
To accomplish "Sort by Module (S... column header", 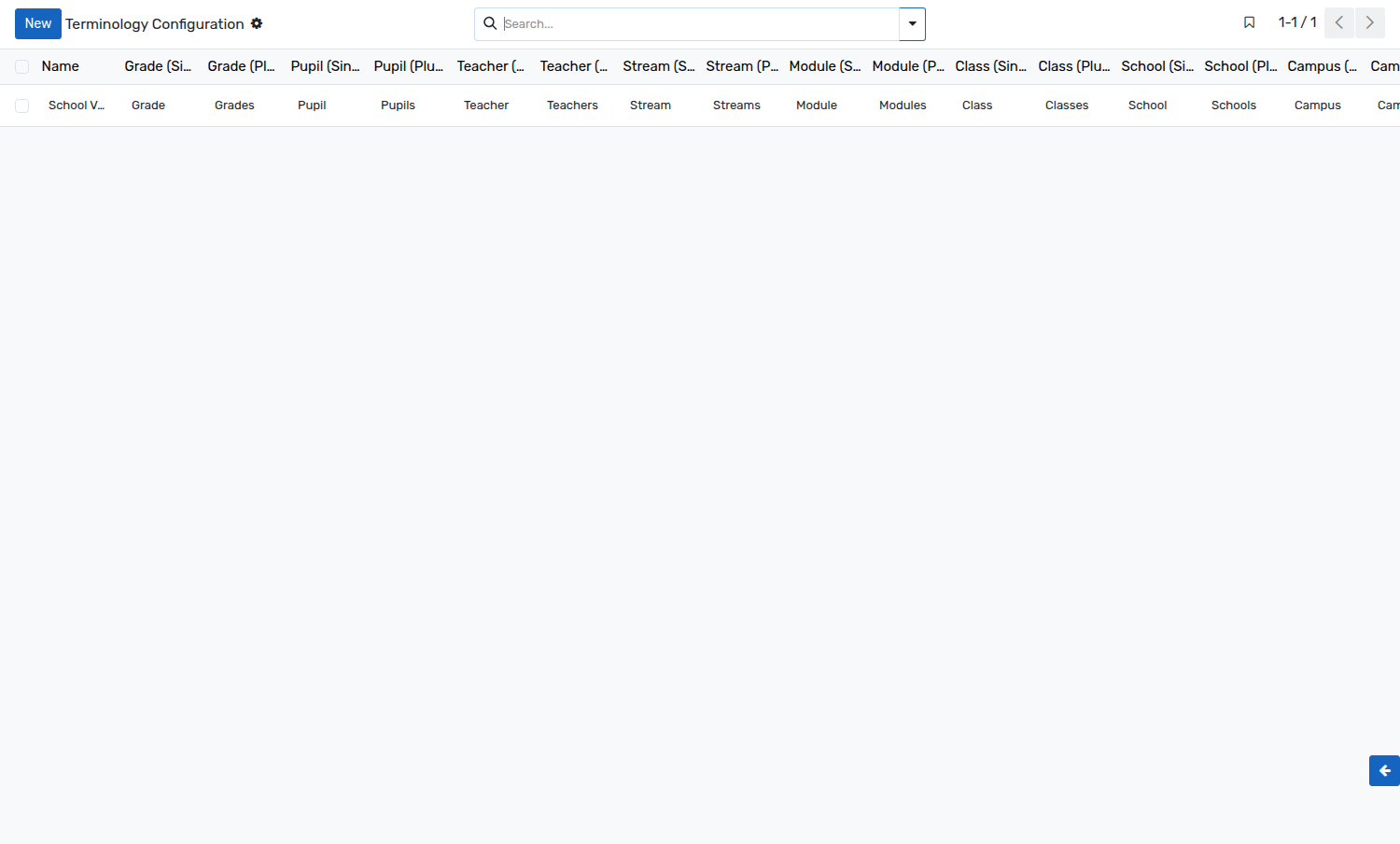I will (825, 66).
